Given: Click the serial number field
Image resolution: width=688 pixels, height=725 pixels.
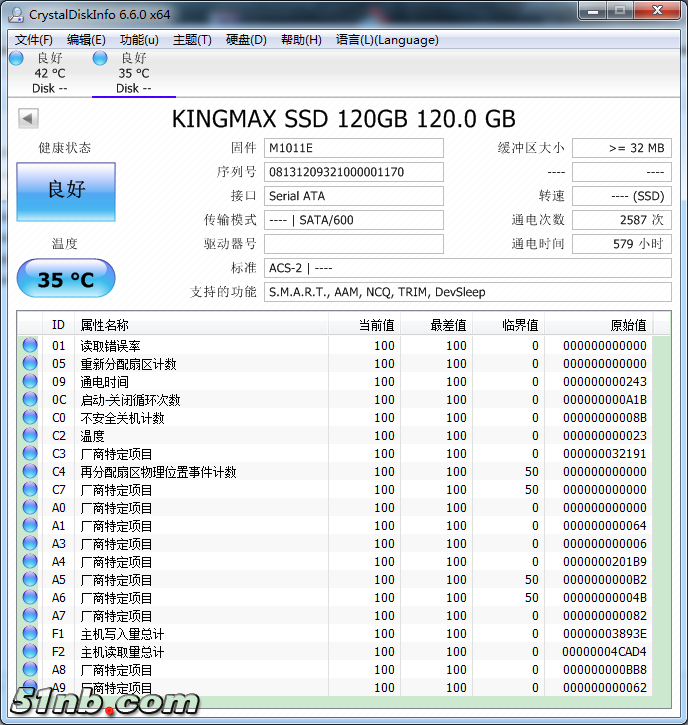Looking at the screenshot, I should 353,172.
